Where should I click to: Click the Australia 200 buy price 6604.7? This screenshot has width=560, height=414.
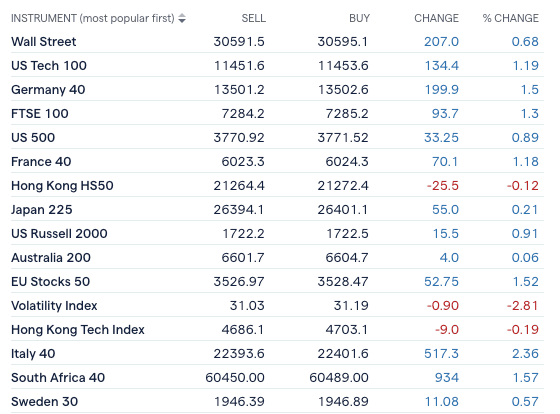coord(347,258)
